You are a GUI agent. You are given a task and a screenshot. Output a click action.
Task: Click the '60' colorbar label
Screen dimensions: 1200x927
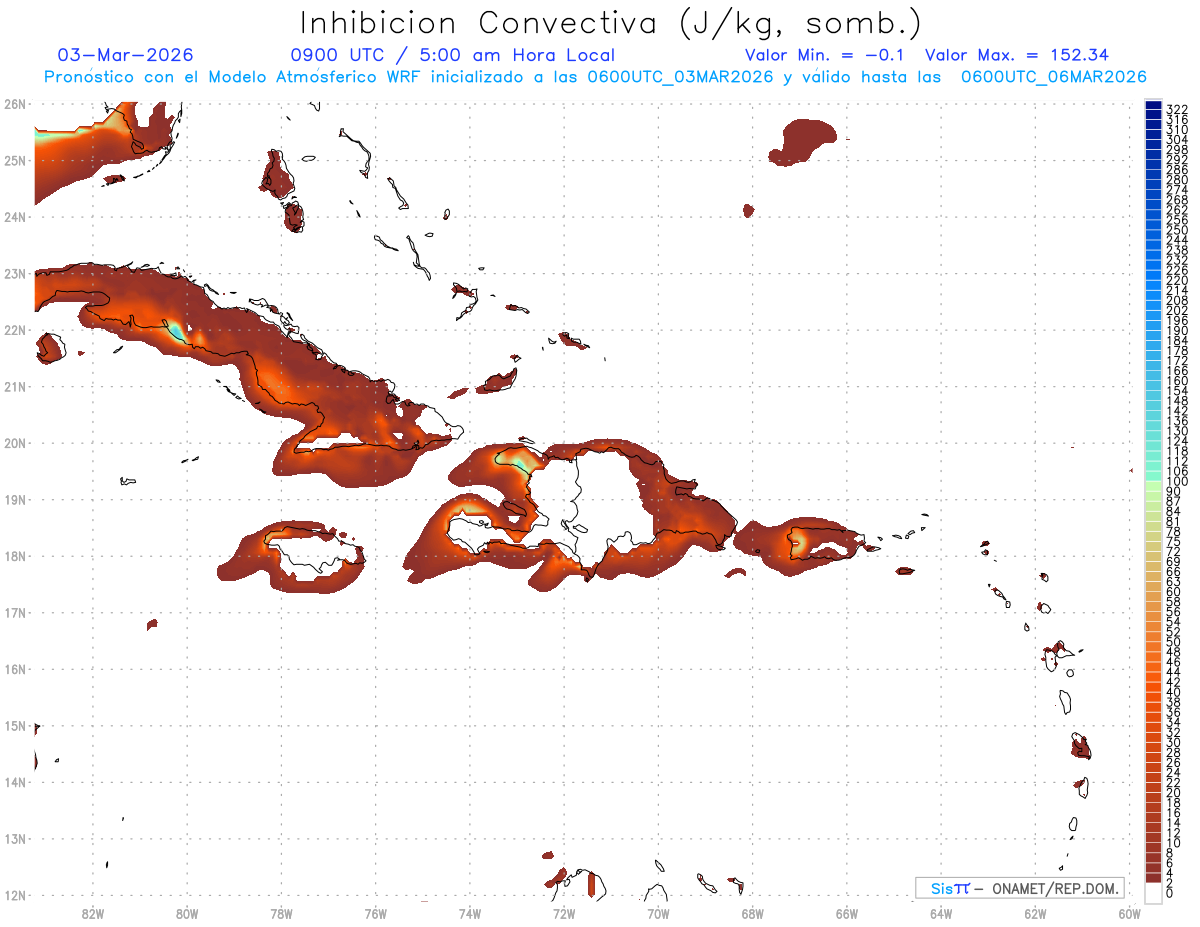coord(1173,591)
